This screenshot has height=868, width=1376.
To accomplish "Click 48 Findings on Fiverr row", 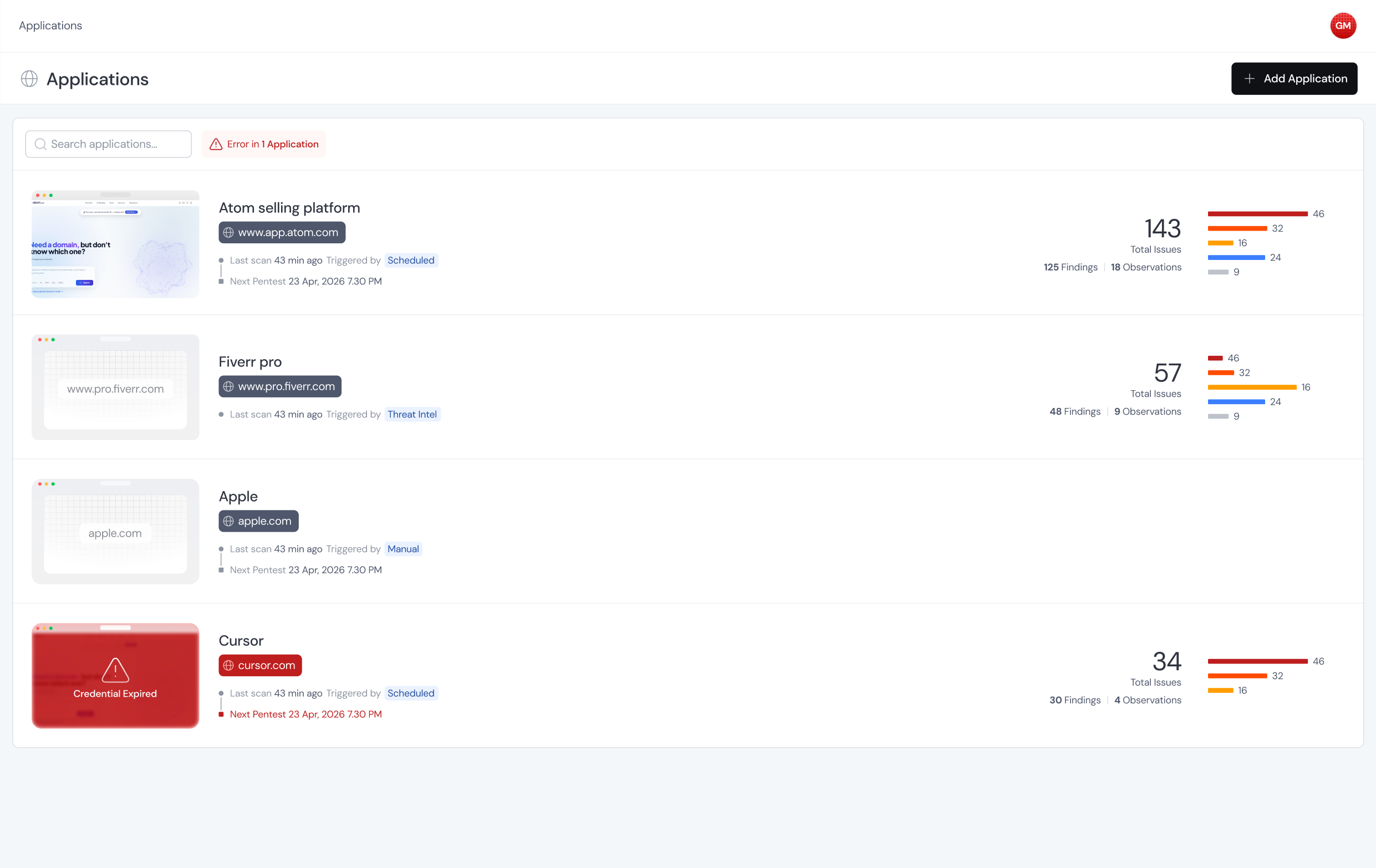I will (x=1075, y=412).
